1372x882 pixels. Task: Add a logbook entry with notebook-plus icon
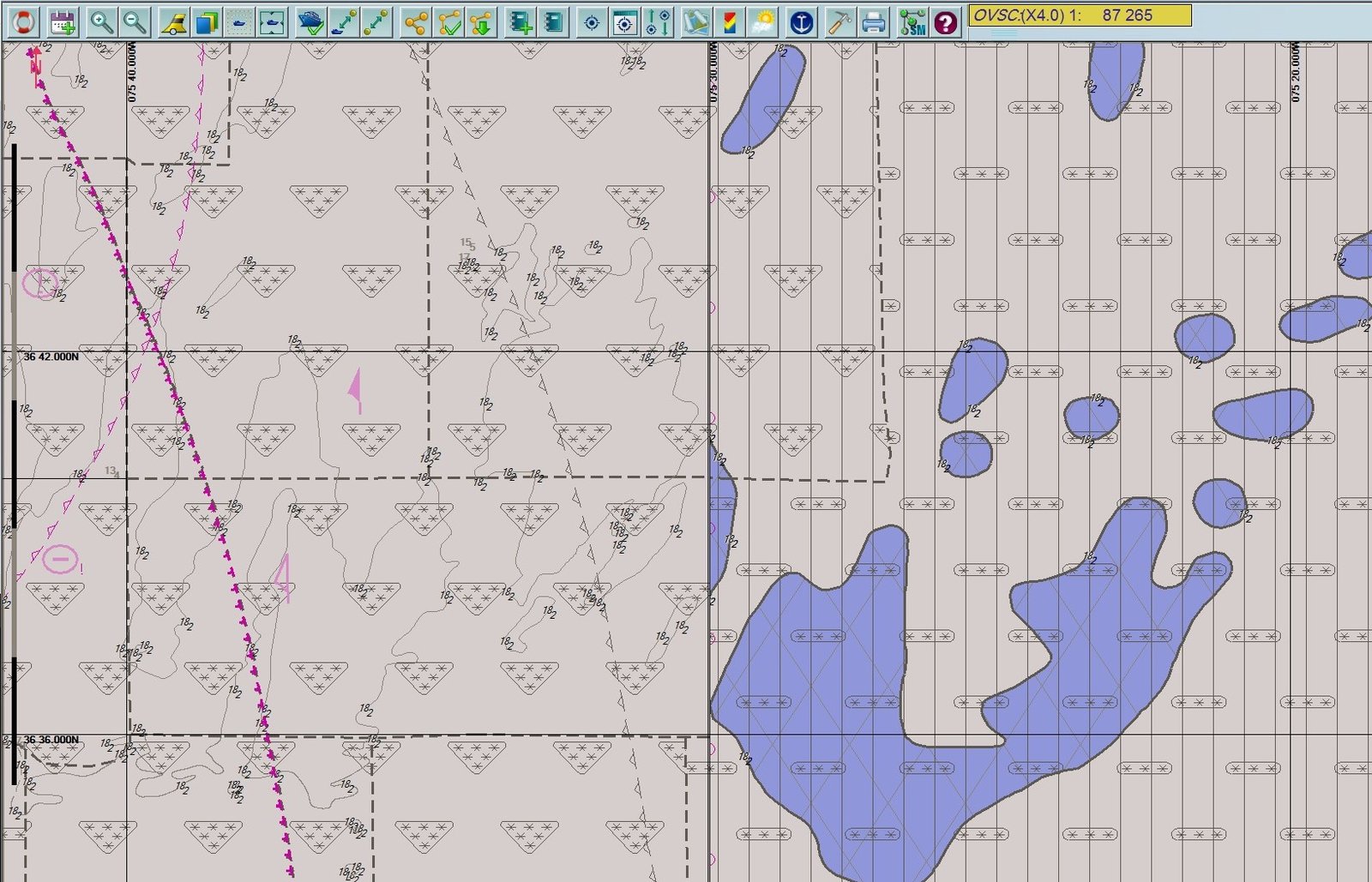coord(521,22)
